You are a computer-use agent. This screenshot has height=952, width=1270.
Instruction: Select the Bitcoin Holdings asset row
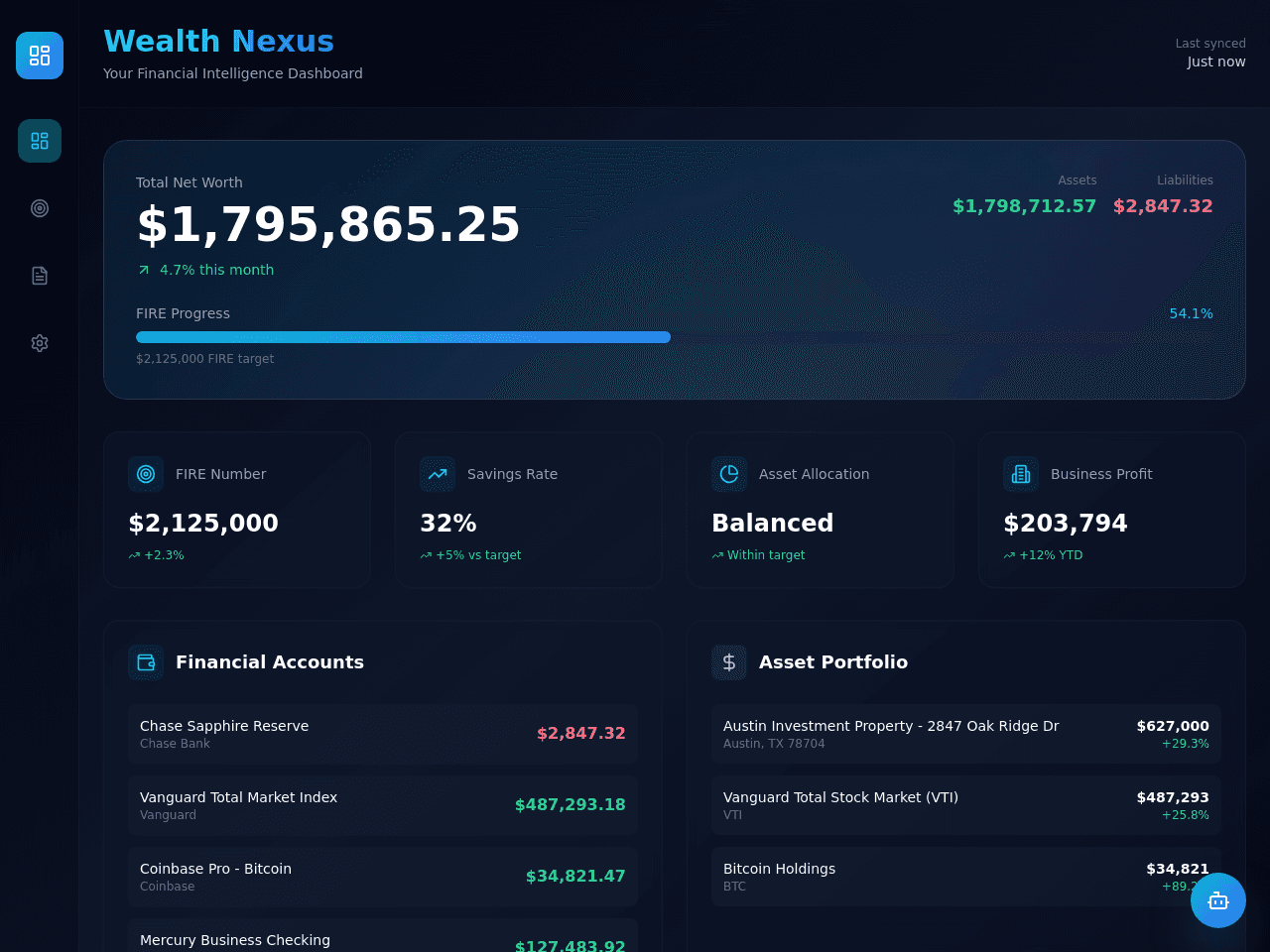tap(966, 877)
